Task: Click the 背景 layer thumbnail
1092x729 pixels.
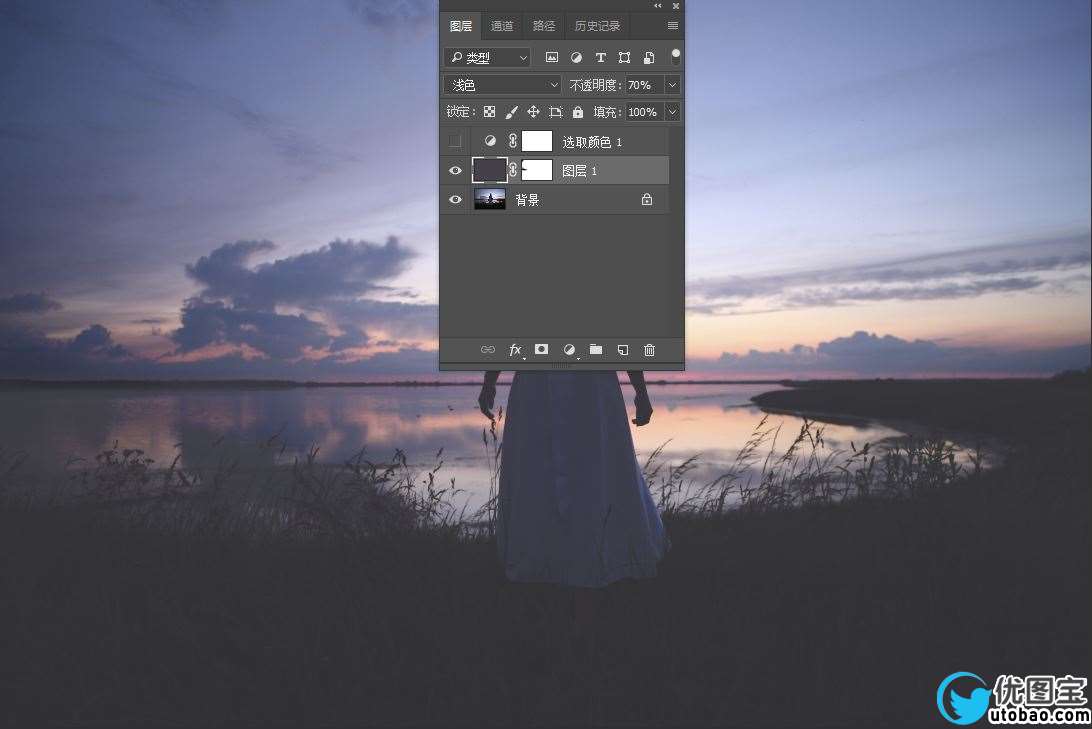Action: (x=490, y=199)
